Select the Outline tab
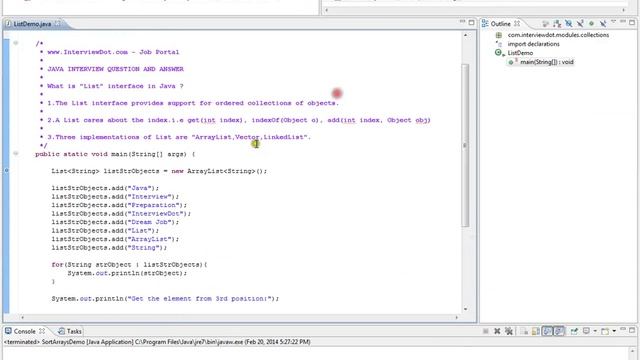 [500, 24]
